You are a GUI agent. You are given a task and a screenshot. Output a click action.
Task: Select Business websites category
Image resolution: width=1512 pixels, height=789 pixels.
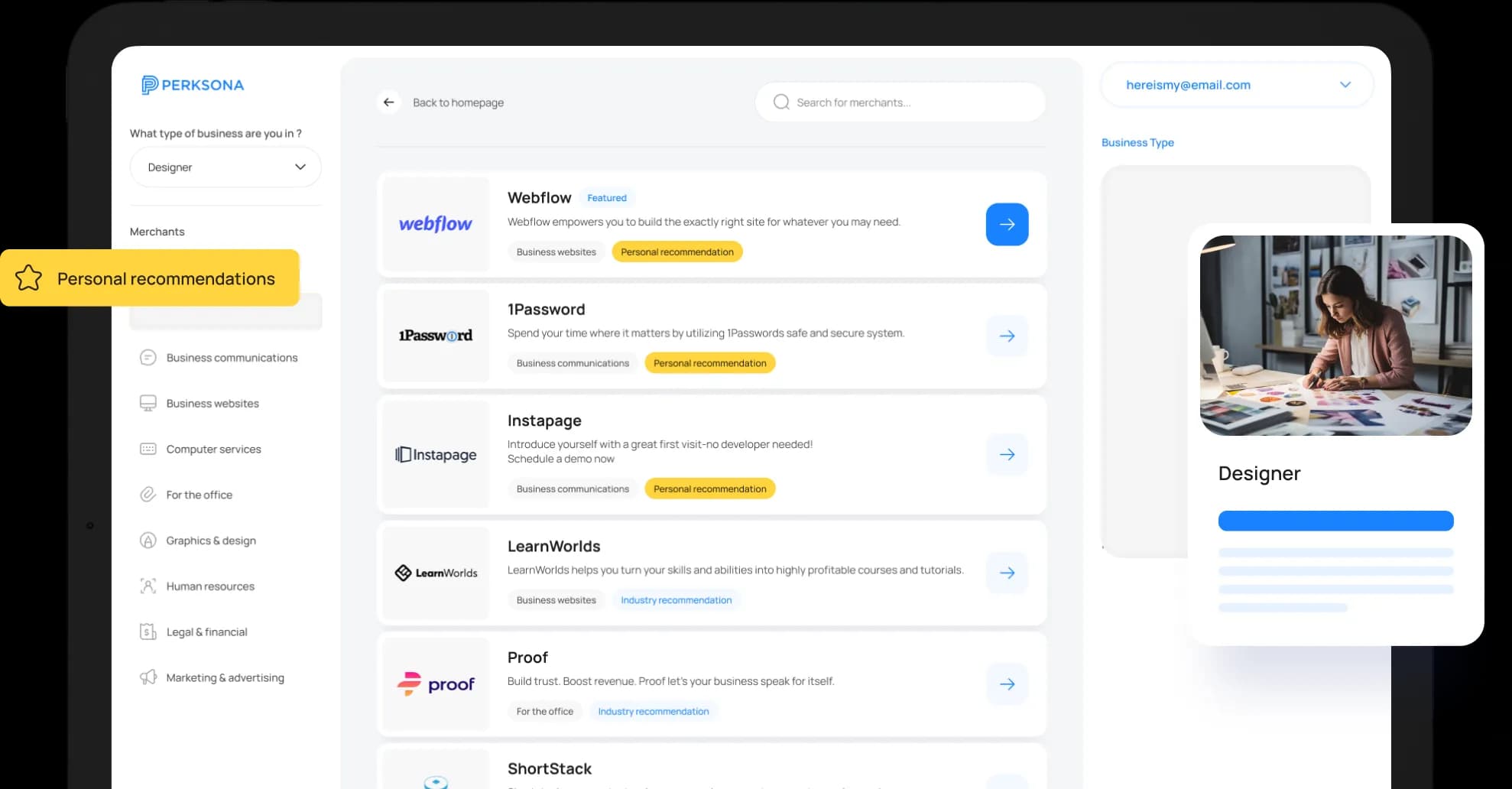coord(213,404)
